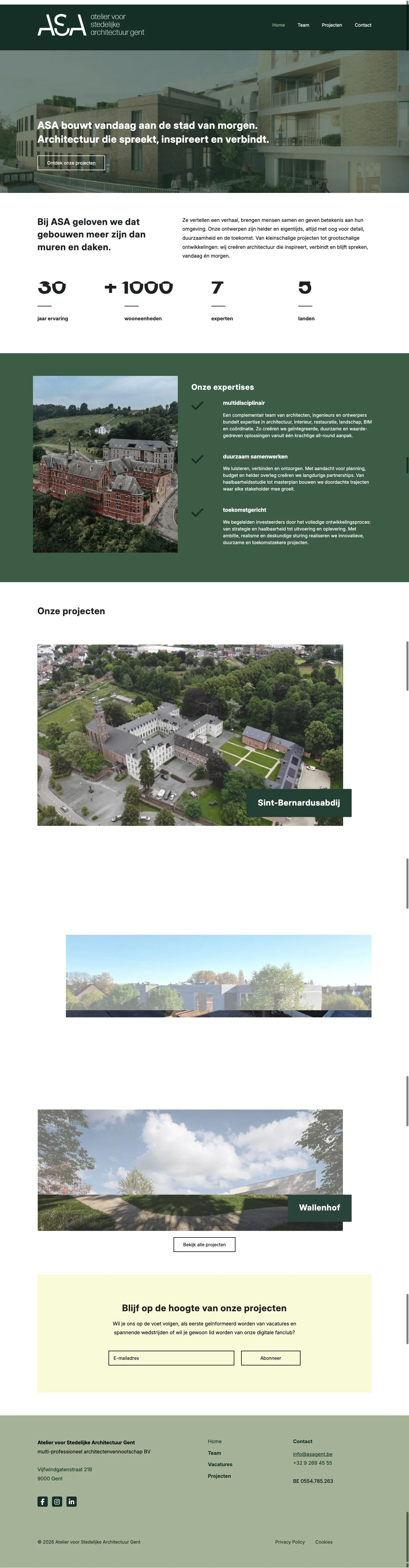This screenshot has width=409, height=1568.
Task: Open the middle project image without label
Action: coord(219,976)
